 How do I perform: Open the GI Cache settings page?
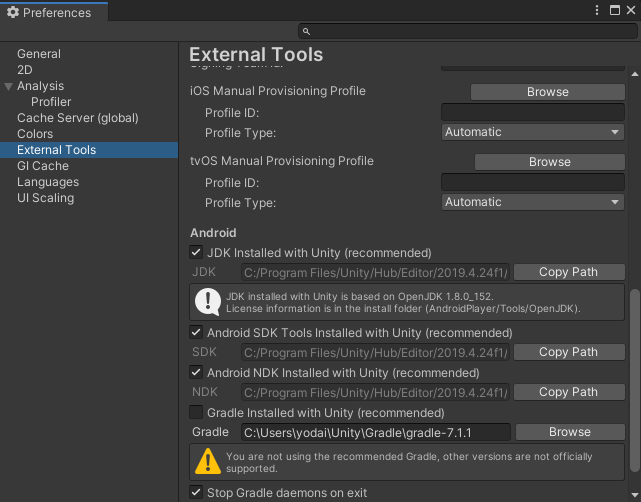[x=43, y=166]
